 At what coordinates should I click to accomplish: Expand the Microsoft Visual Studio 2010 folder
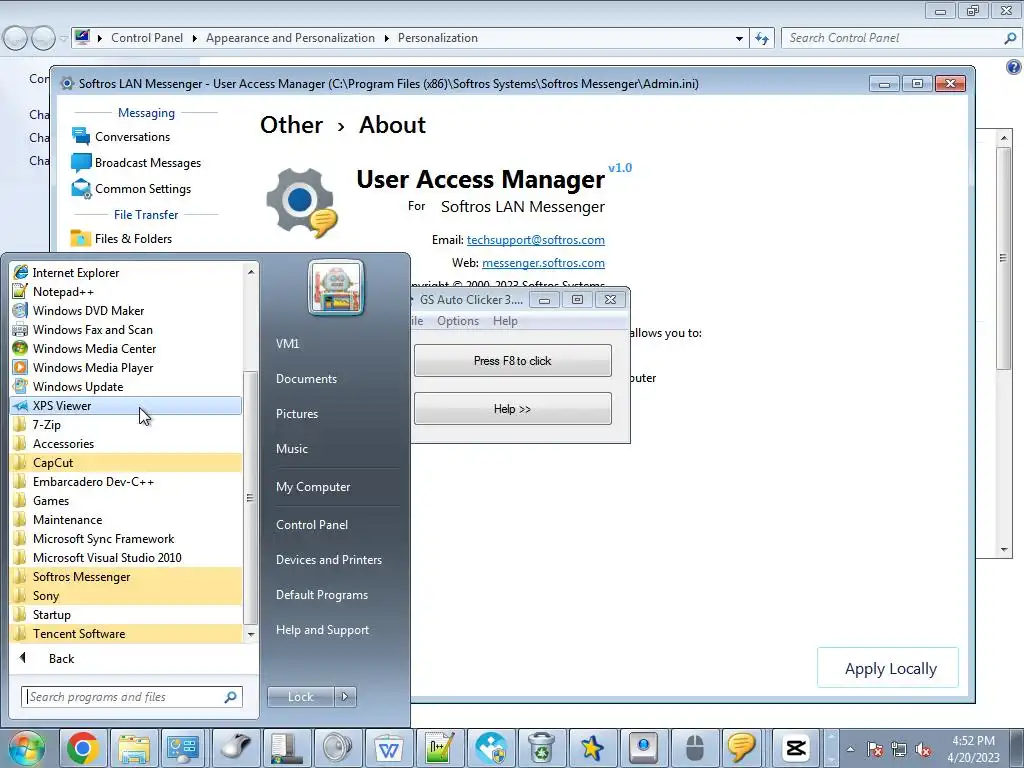[x=126, y=558]
